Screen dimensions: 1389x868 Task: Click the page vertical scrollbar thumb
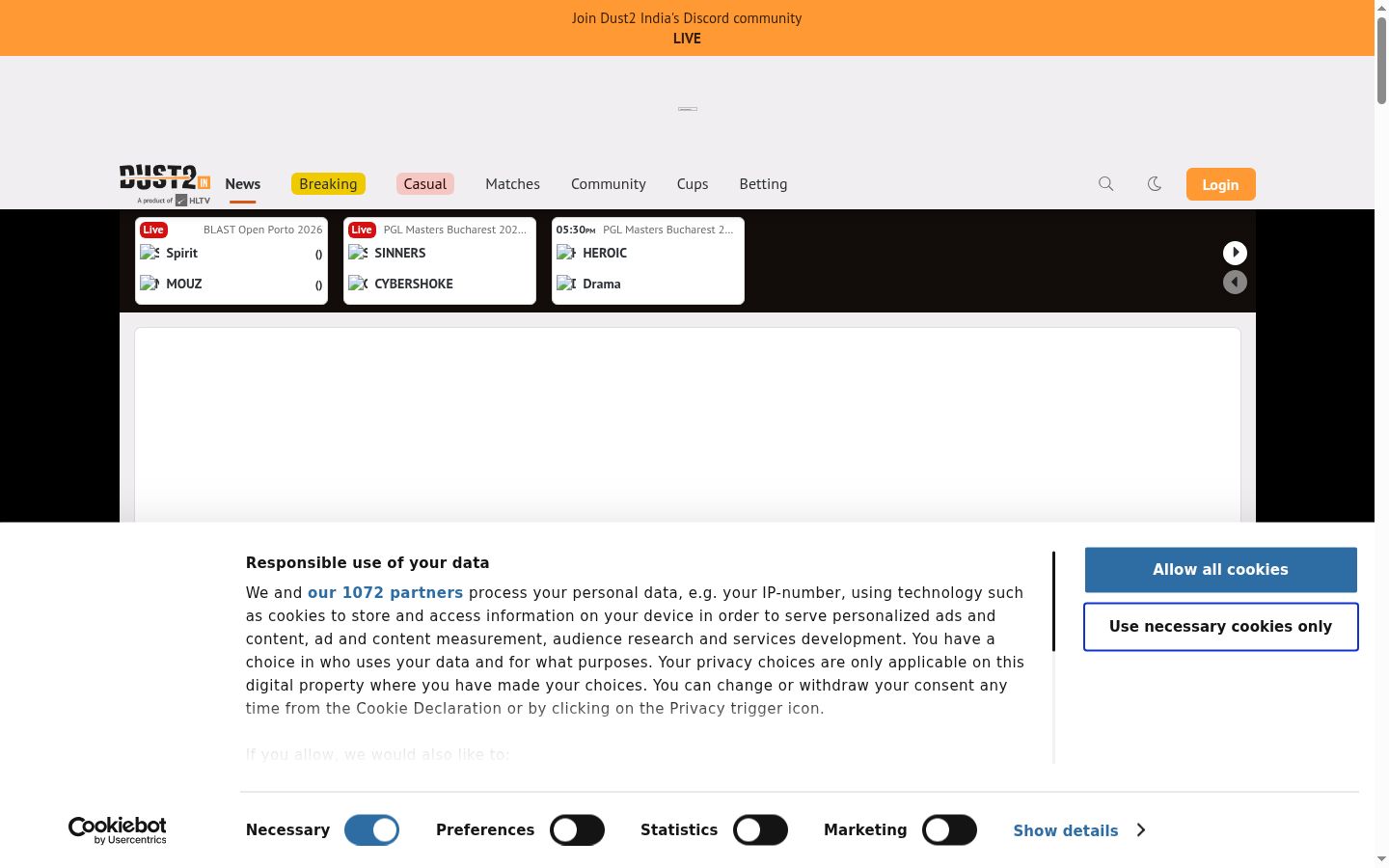tap(1381, 59)
